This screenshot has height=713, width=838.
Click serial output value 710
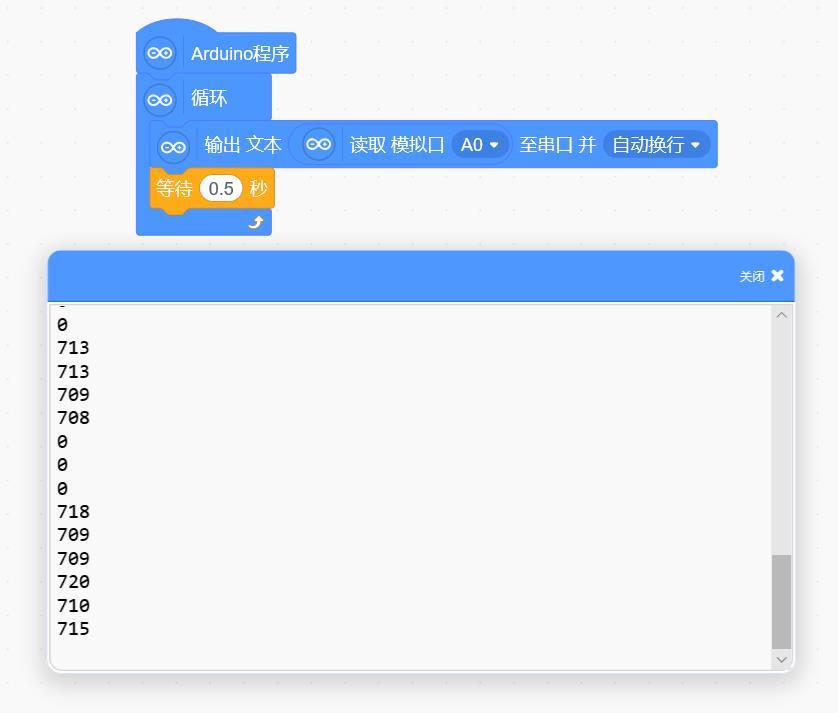point(73,606)
